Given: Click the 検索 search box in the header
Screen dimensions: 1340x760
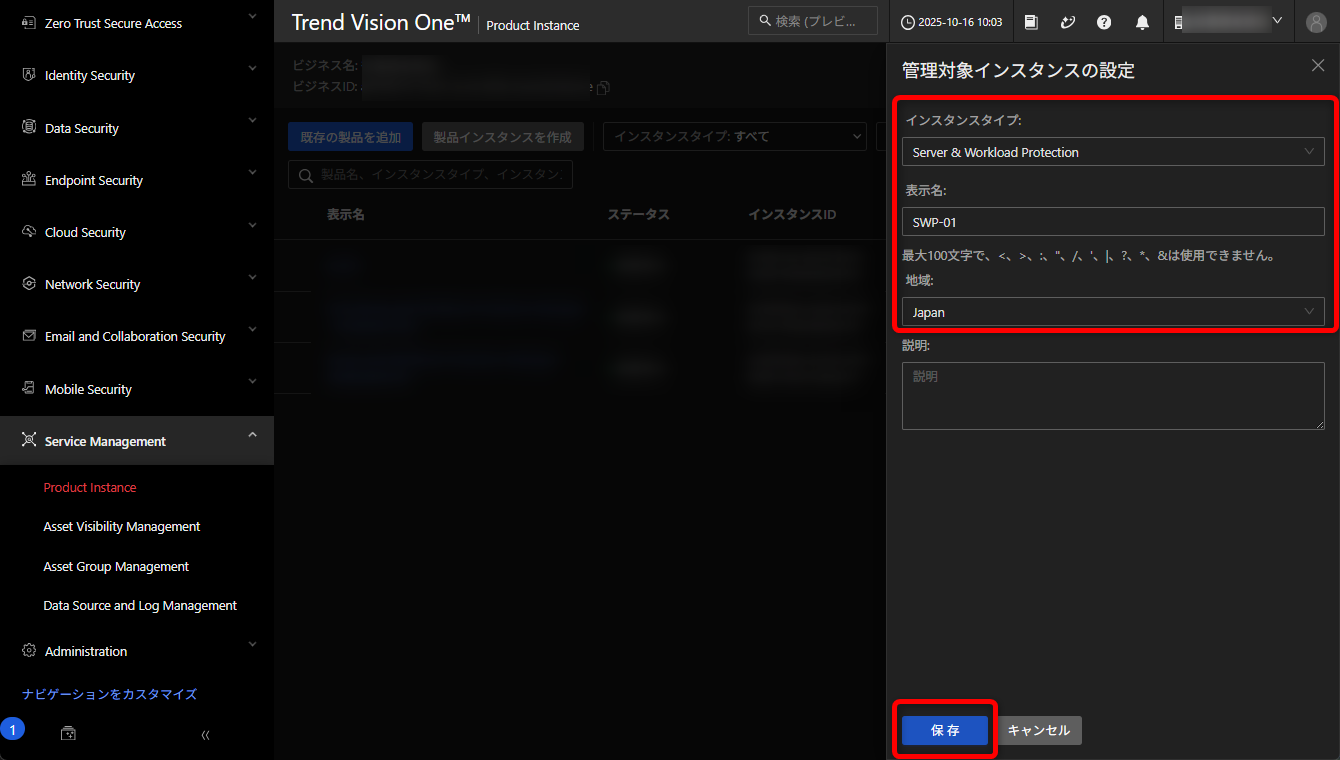Looking at the screenshot, I should point(812,21).
